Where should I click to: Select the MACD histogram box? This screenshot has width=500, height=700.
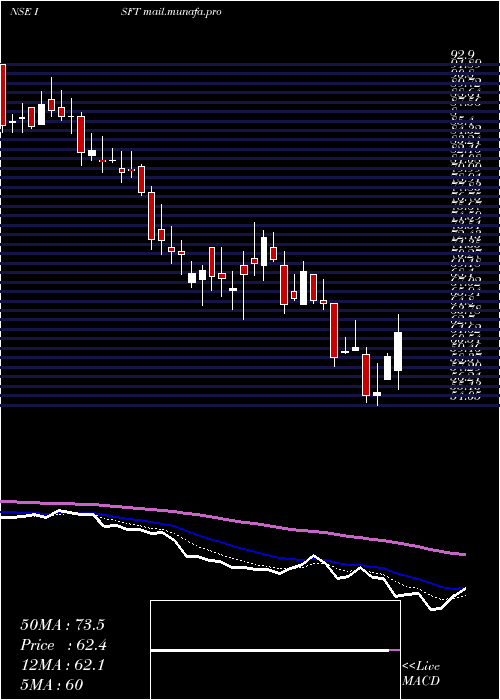[275, 650]
